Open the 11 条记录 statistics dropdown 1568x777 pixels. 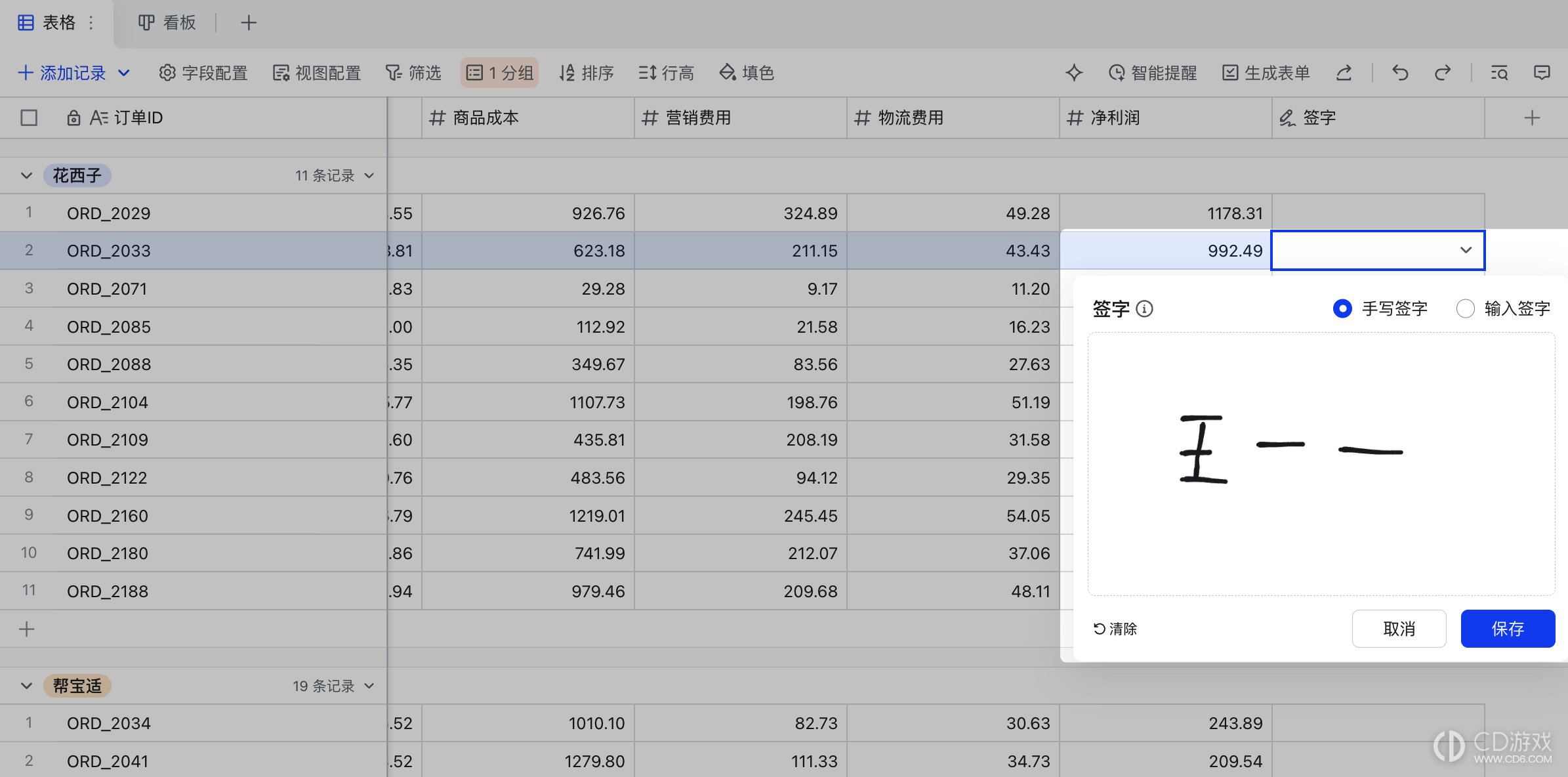click(x=334, y=176)
